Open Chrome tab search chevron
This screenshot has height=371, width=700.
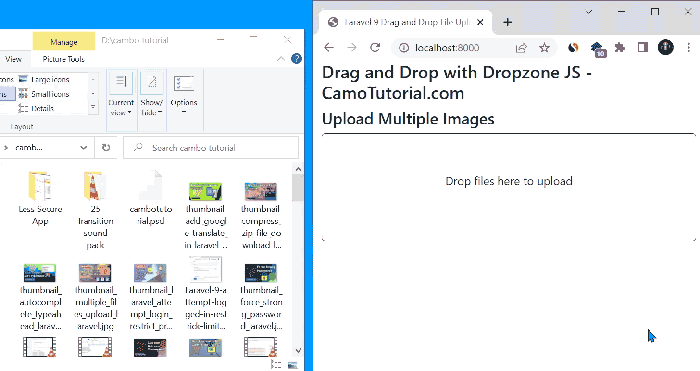coord(588,12)
